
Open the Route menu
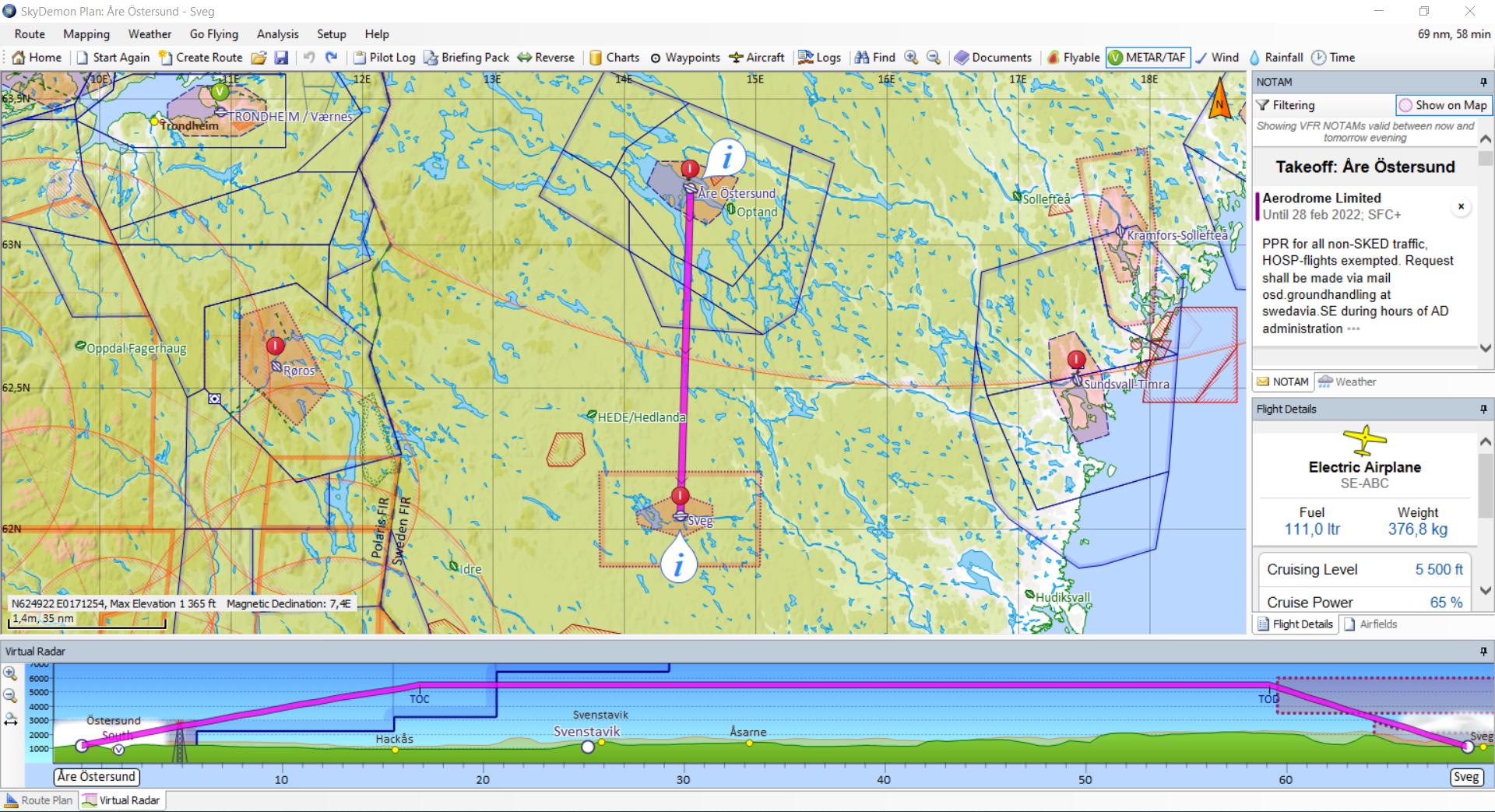[30, 34]
